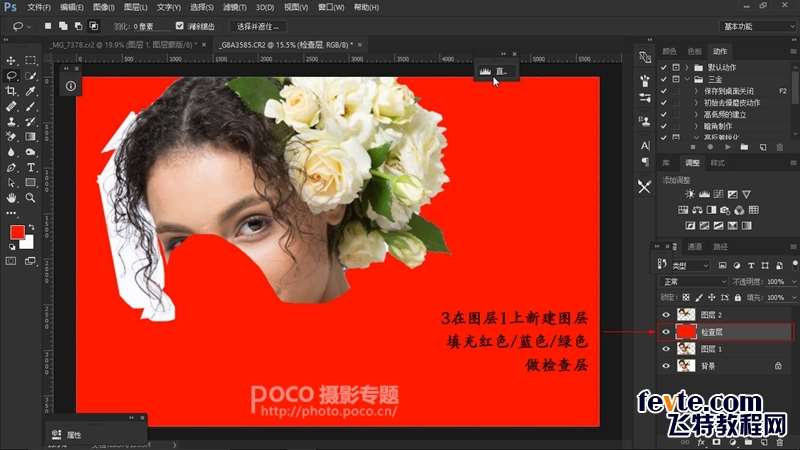Select the Crop tool
800x450 pixels.
pyautogui.click(x=11, y=91)
